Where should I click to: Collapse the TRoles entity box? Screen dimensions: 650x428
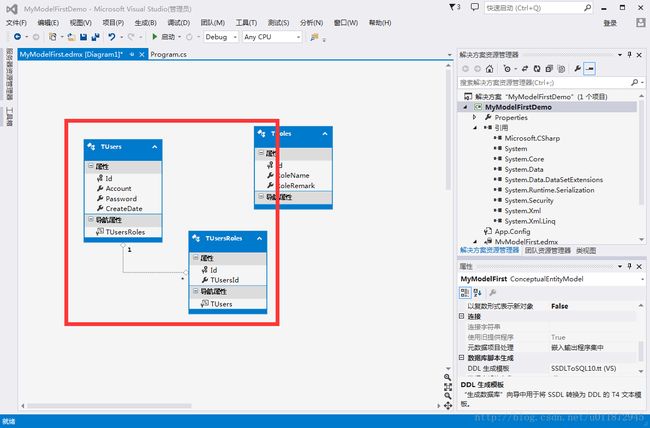click(x=325, y=134)
